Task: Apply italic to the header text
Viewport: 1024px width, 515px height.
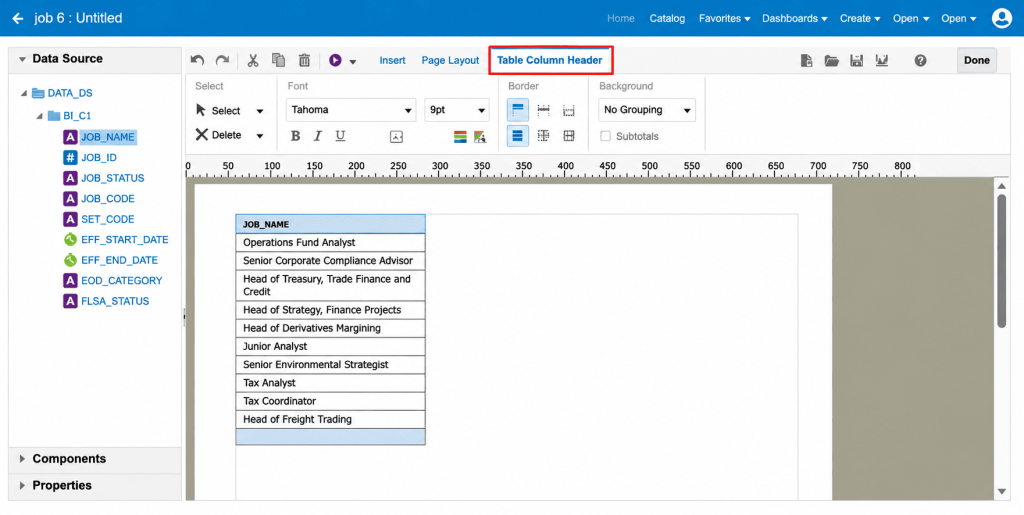Action: 318,136
